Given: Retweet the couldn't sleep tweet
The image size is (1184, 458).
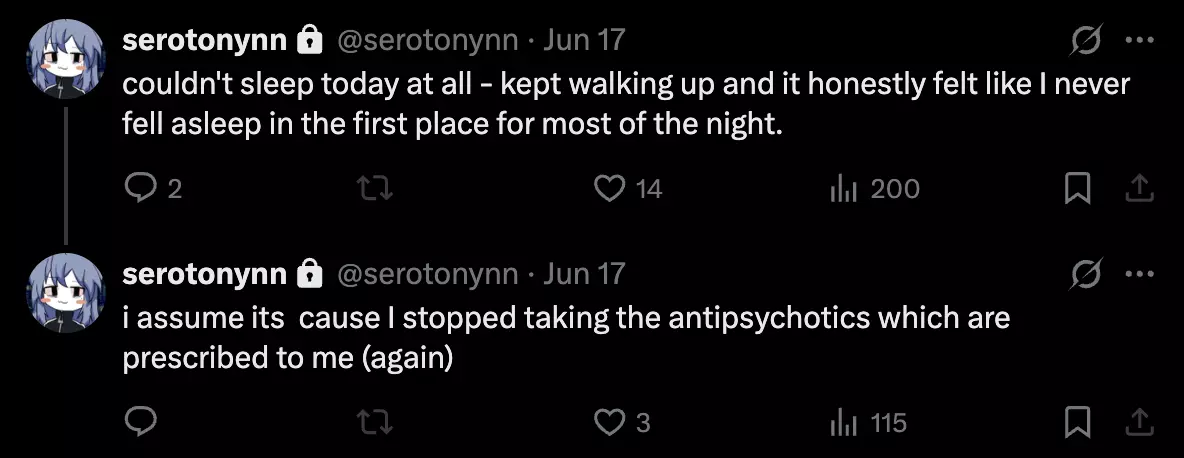Looking at the screenshot, I should [377, 188].
